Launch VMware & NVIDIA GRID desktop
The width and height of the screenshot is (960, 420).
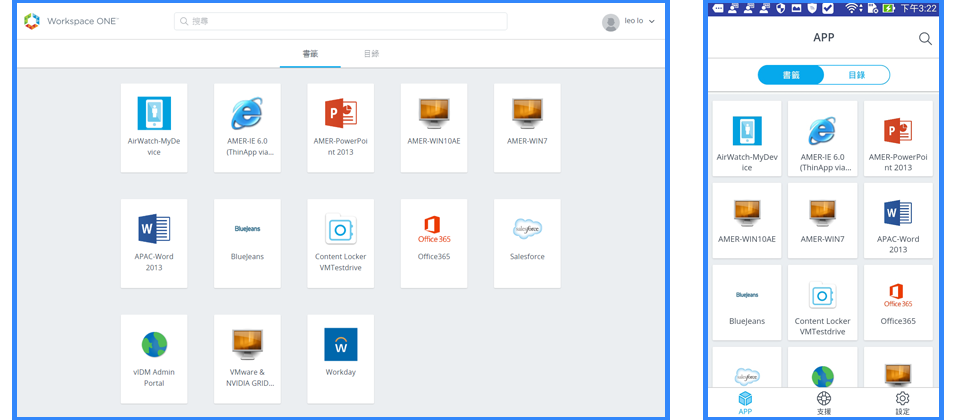coord(247,359)
